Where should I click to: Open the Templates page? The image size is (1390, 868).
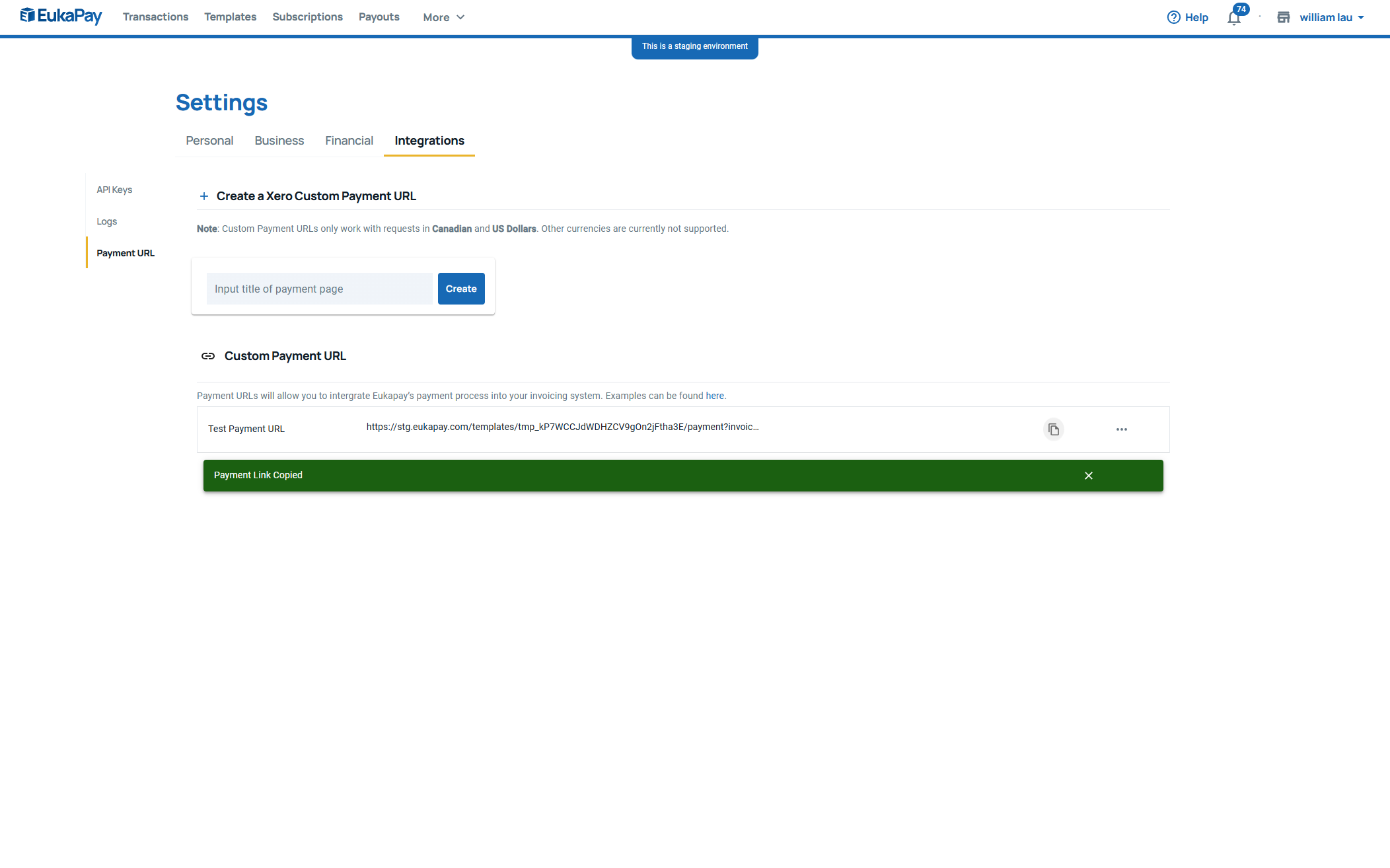pyautogui.click(x=230, y=17)
